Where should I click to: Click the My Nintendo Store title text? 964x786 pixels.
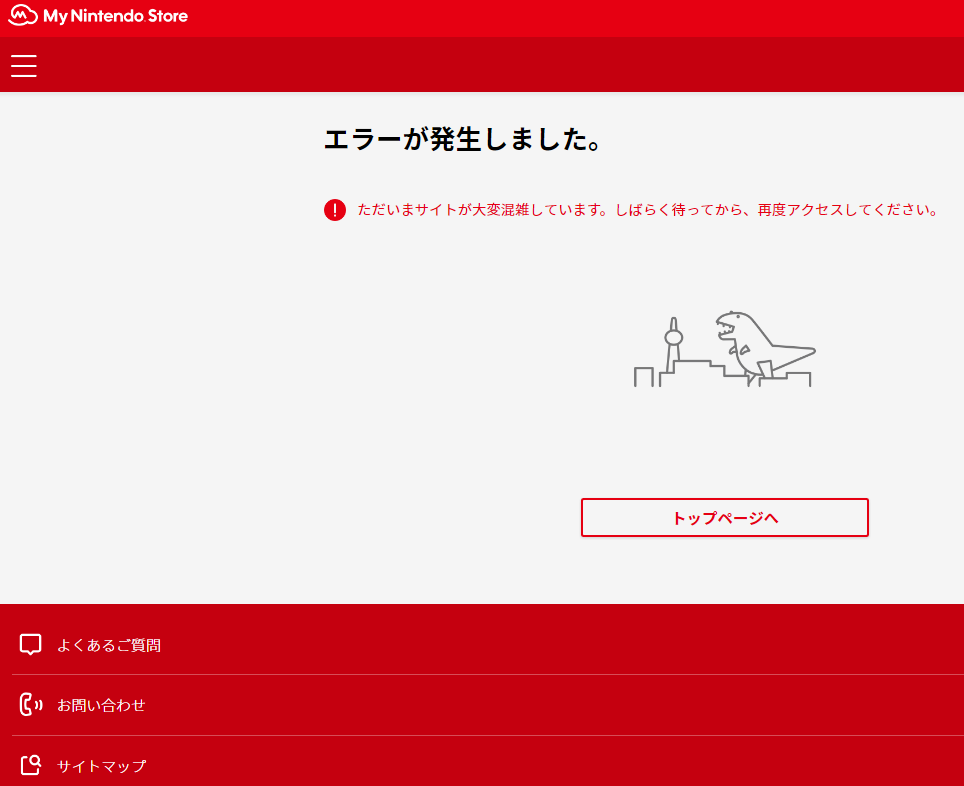coord(115,16)
